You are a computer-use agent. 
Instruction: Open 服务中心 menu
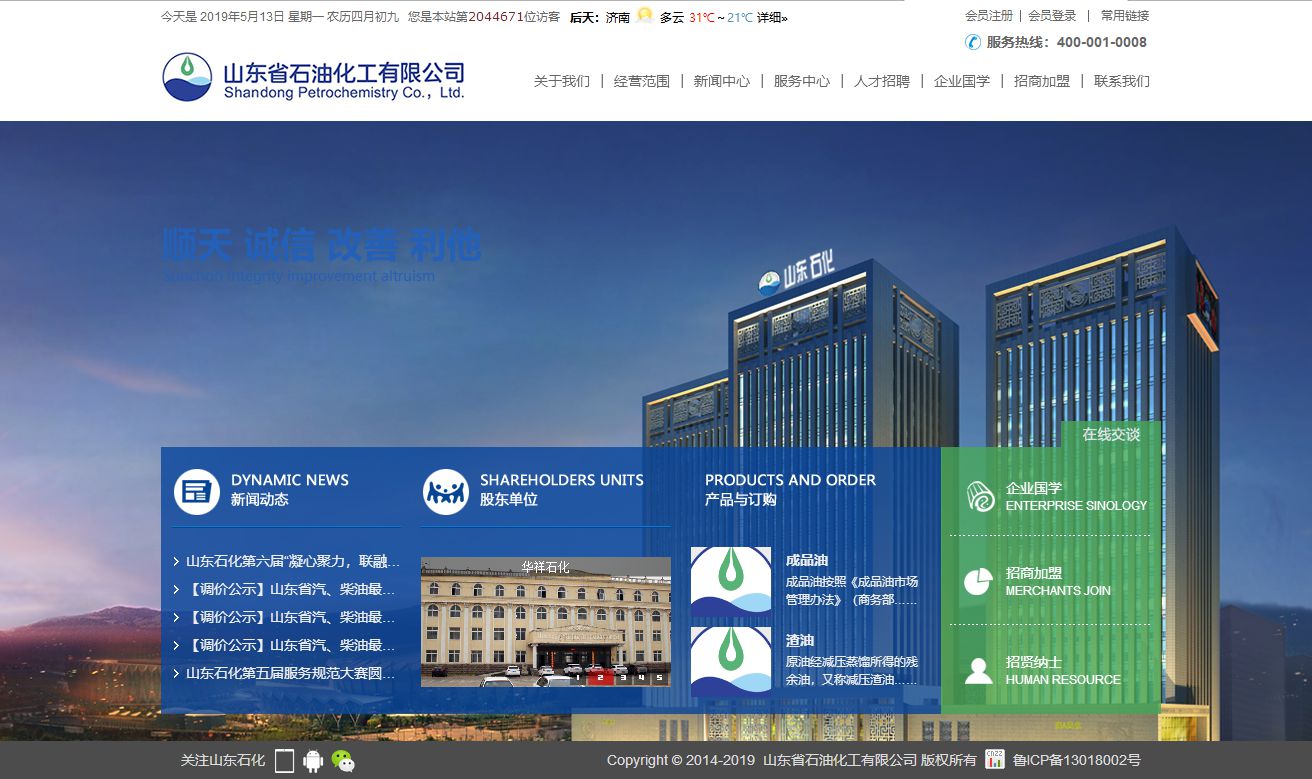click(802, 81)
